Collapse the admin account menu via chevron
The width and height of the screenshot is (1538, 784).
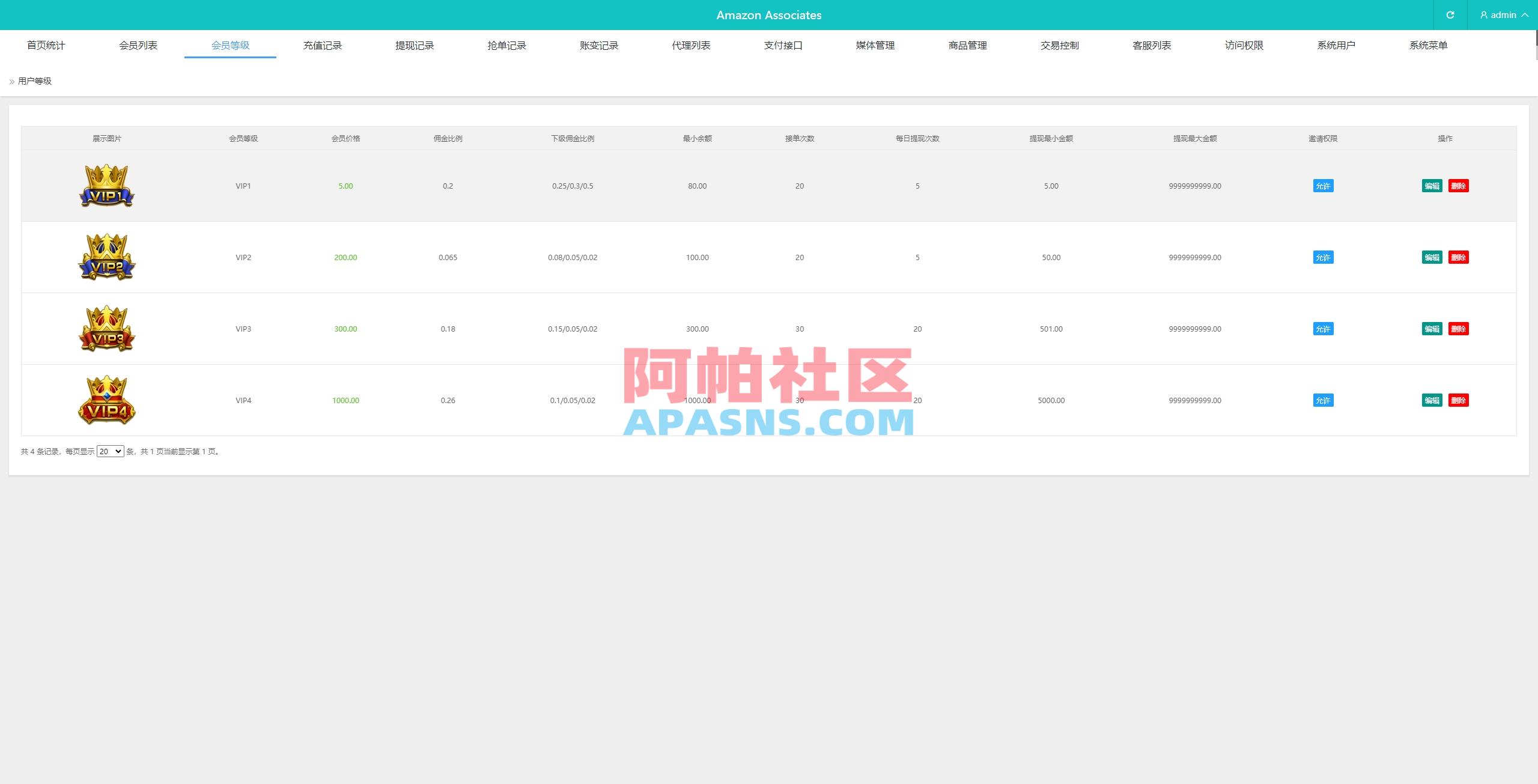point(1527,14)
